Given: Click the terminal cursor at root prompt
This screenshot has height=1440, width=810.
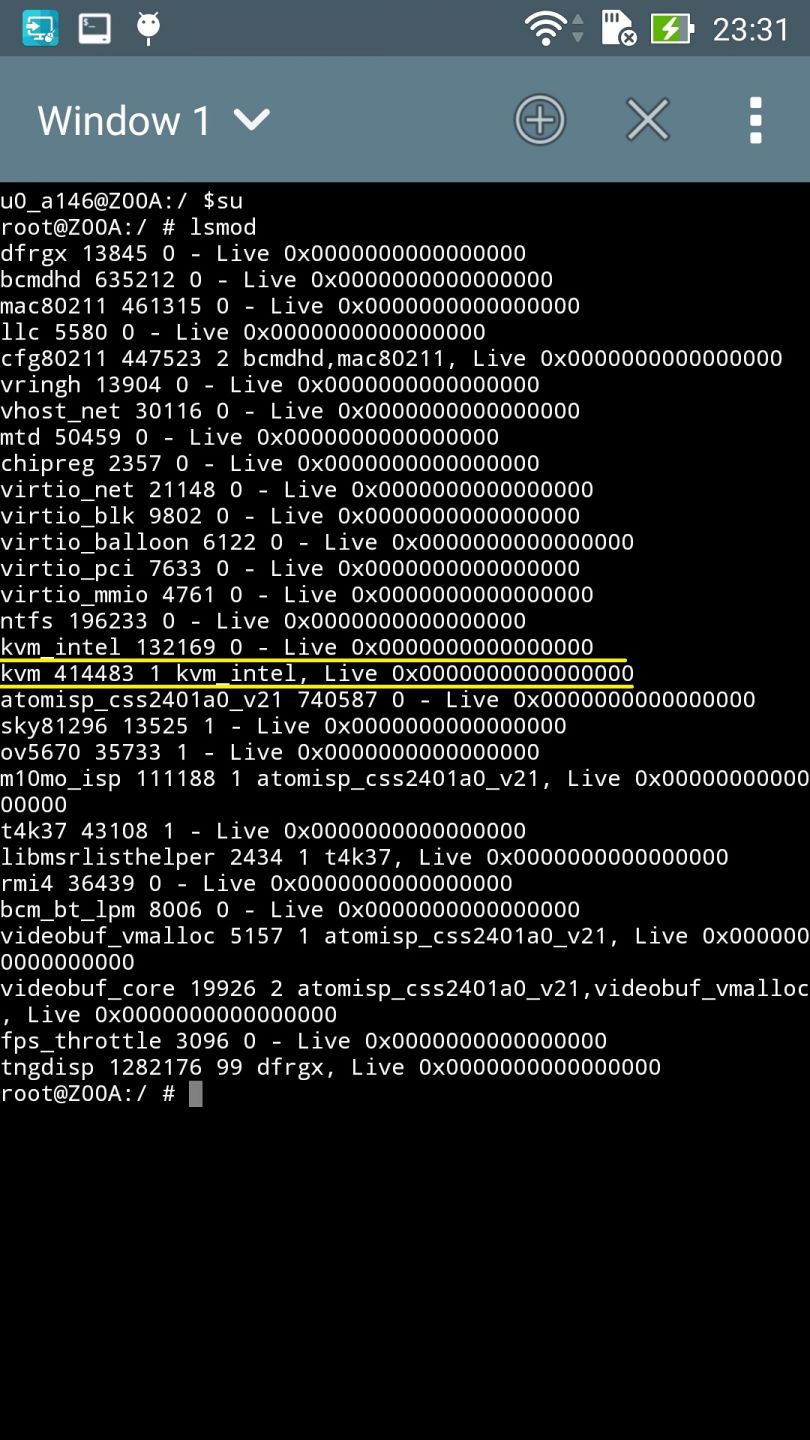Looking at the screenshot, I should click(x=195, y=1094).
